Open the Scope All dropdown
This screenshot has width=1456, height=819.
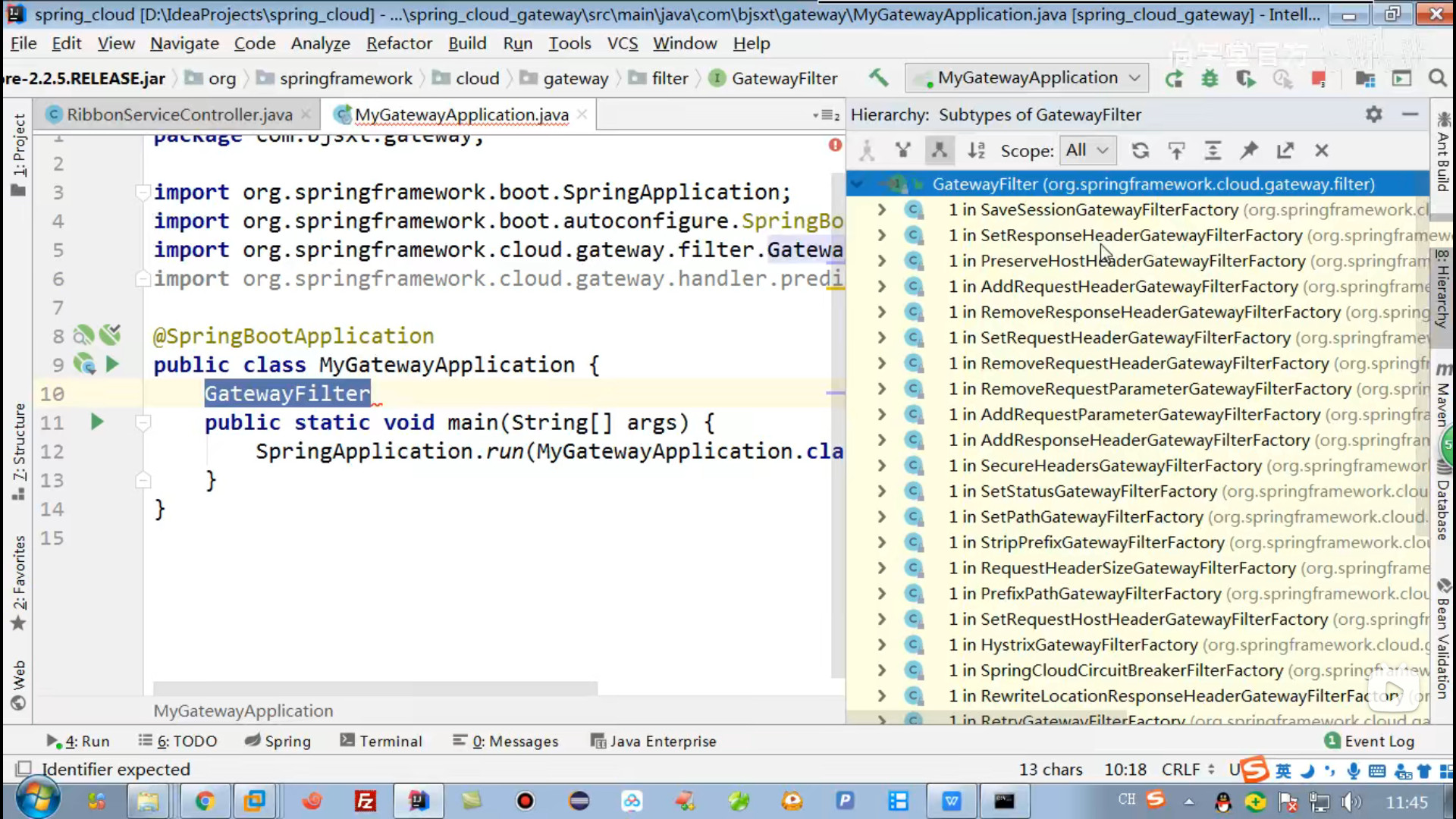[1086, 151]
